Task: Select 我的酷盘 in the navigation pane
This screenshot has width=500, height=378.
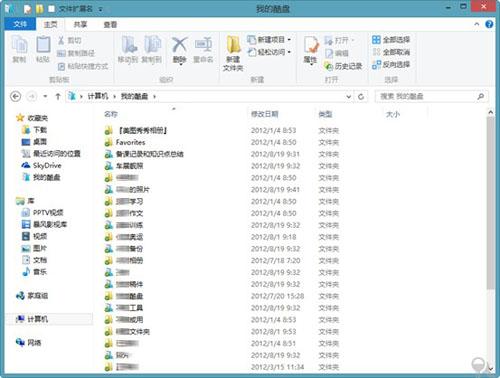Action: (41, 177)
